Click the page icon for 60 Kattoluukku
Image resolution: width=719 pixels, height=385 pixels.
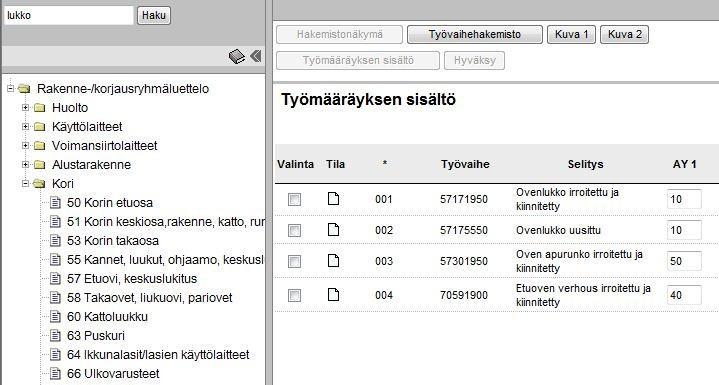pos(55,317)
